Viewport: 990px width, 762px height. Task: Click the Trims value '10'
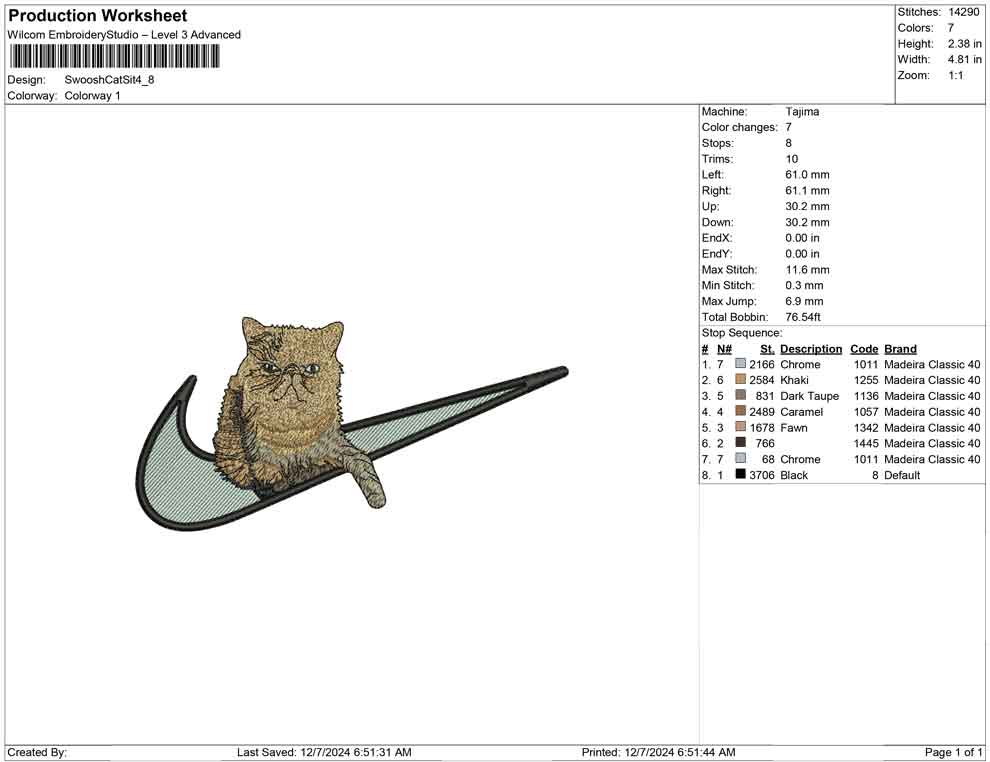tap(792, 159)
